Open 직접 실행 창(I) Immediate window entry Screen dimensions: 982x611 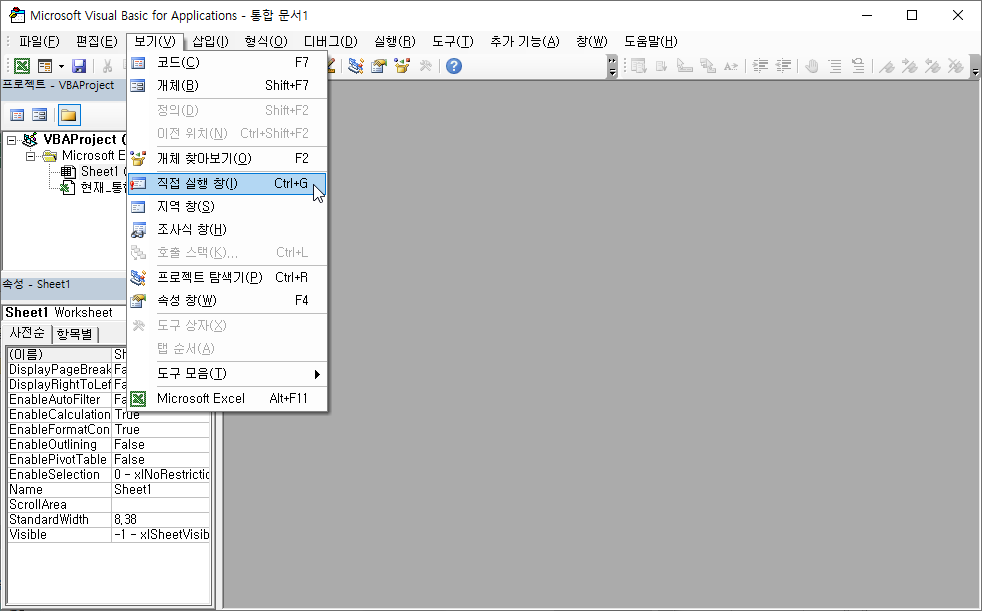click(227, 183)
